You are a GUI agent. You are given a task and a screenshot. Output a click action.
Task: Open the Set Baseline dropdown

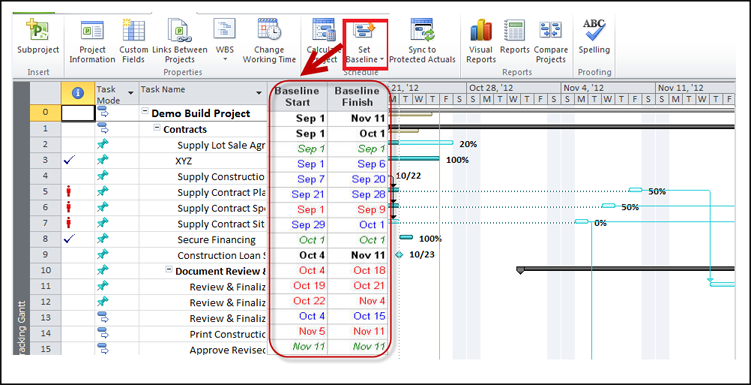365,44
